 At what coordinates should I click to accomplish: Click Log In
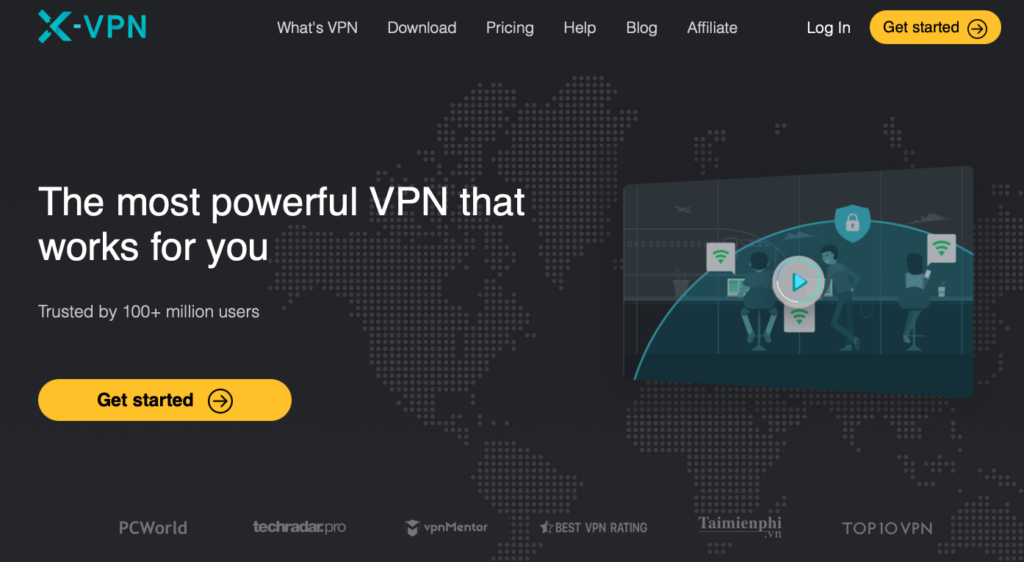829,28
